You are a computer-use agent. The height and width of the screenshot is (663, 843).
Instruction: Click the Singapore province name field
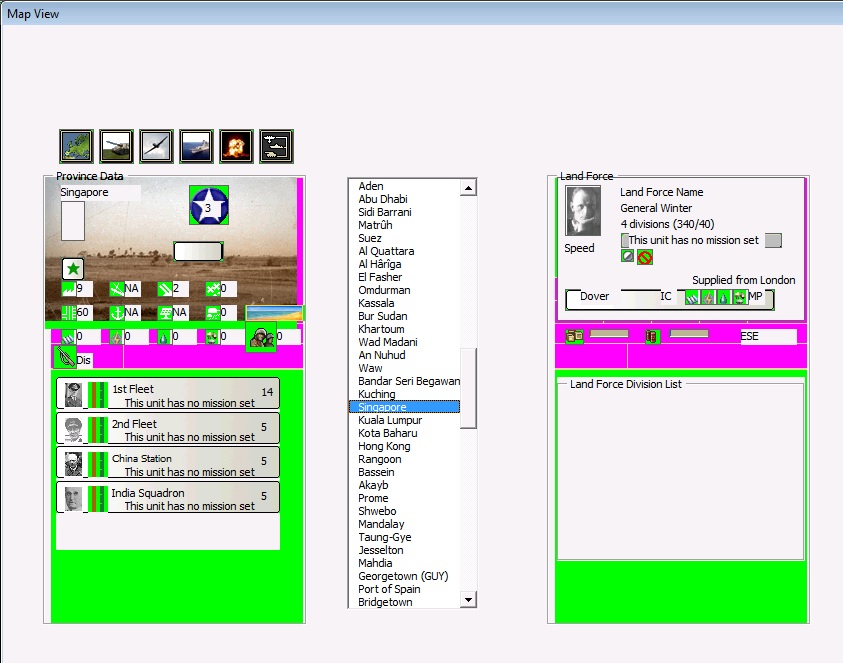(x=99, y=192)
